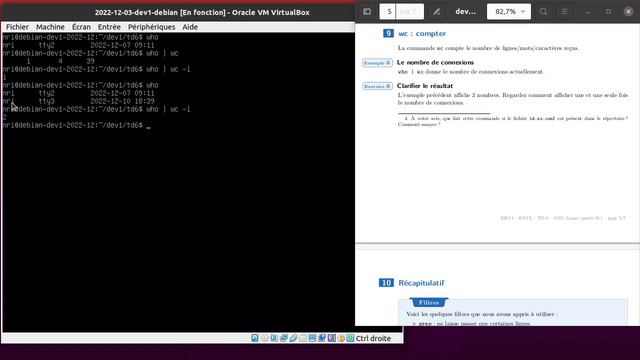Image resolution: width=640 pixels, height=360 pixels.
Task: Click the last terminal prompt with cursor
Action: [77, 125]
